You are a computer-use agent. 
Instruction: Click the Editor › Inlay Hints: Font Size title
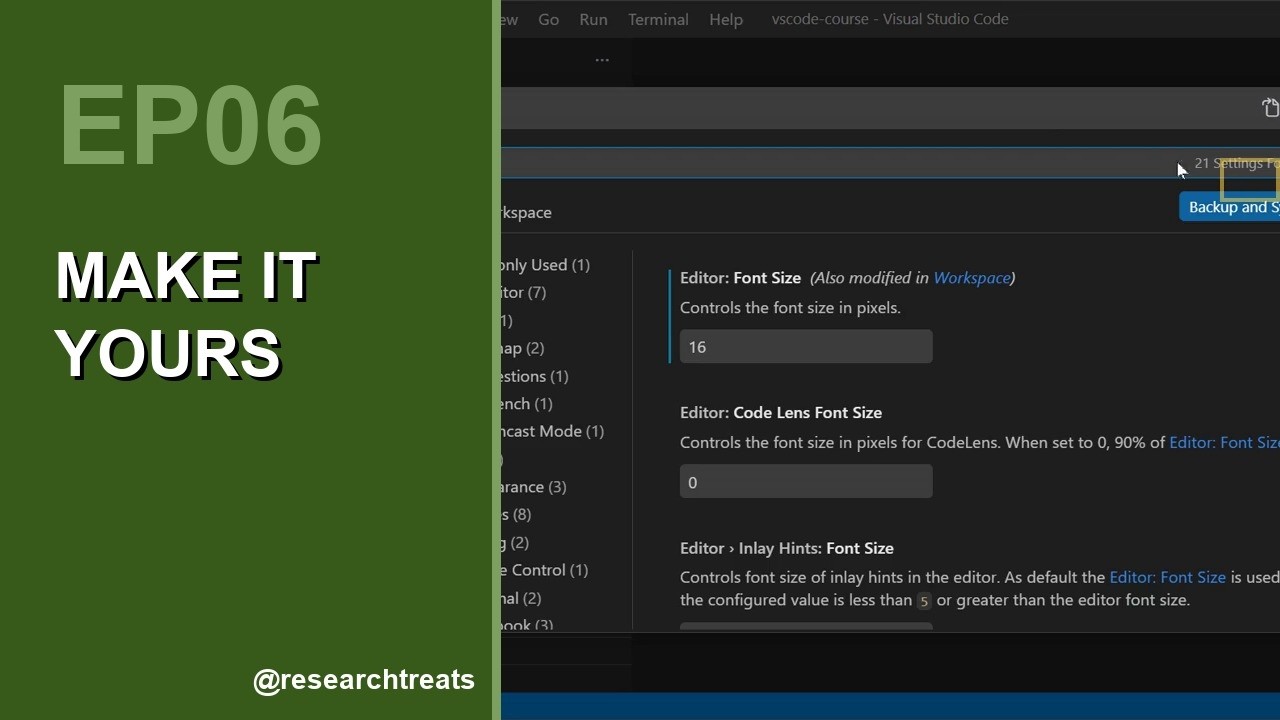click(787, 548)
